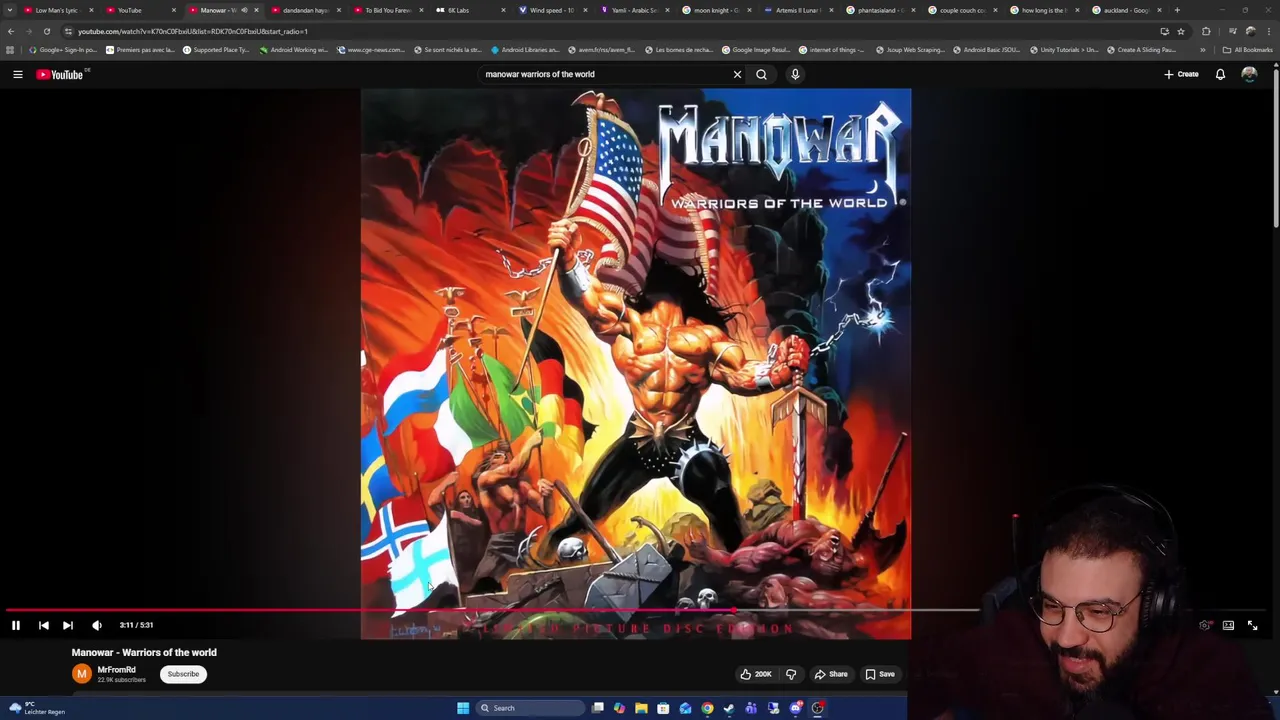Pause the video with the pause button
Screen dimensions: 1280x720
coord(16,625)
